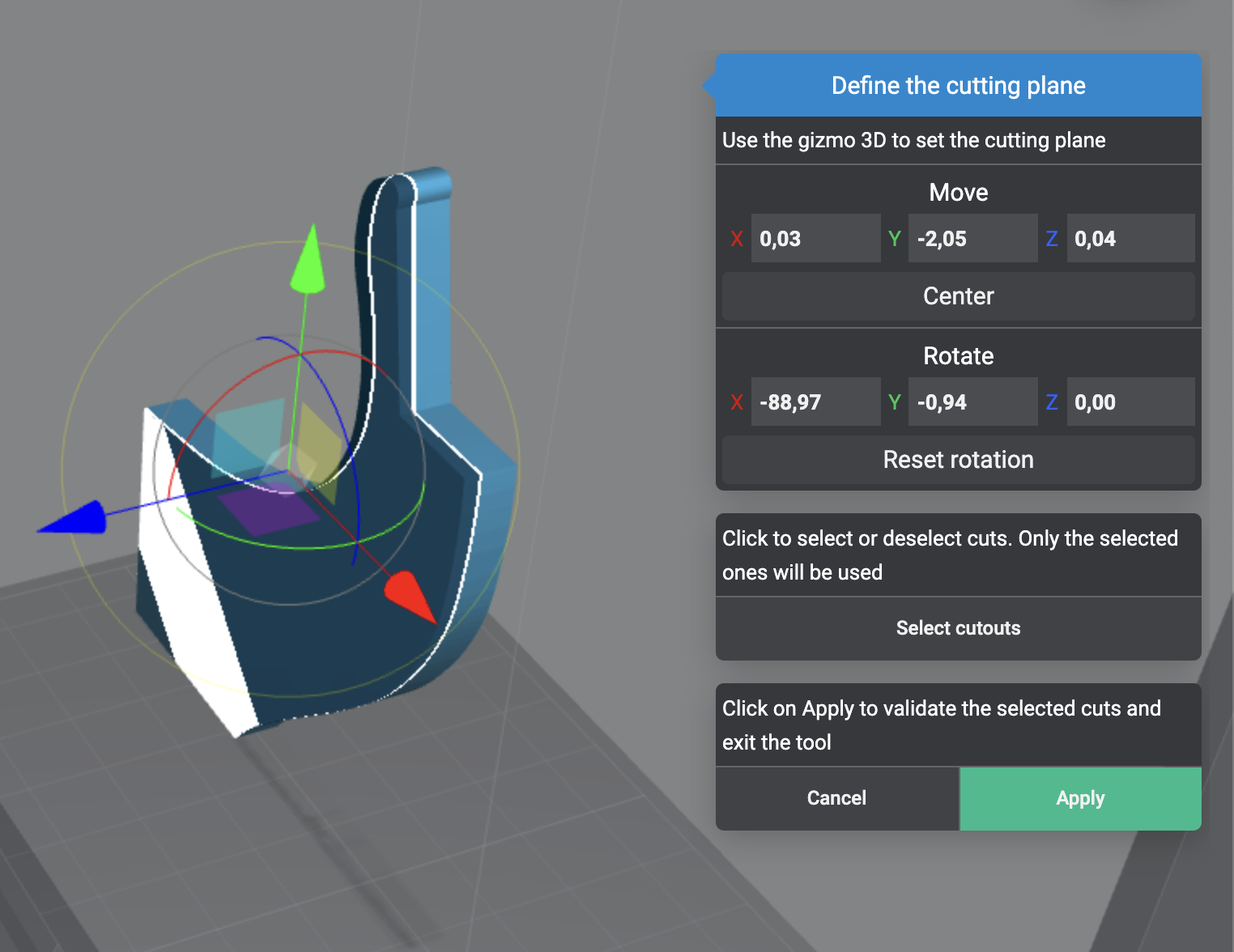Open the Select cutouts option
Screen dimensions: 1234x952
tap(958, 628)
